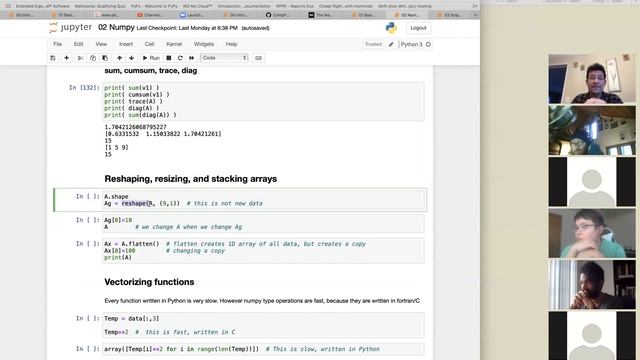Copy the selected cells
640x360 pixels.
point(93,58)
